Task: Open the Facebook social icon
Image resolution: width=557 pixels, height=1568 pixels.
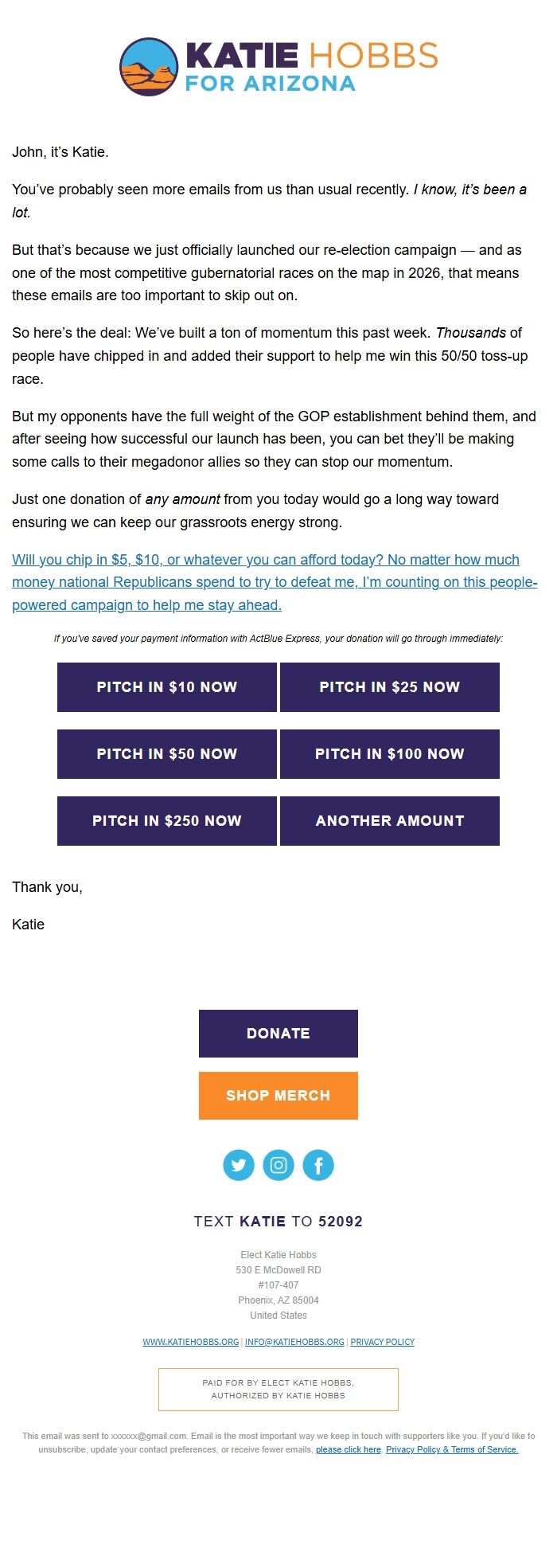Action: [318, 1165]
